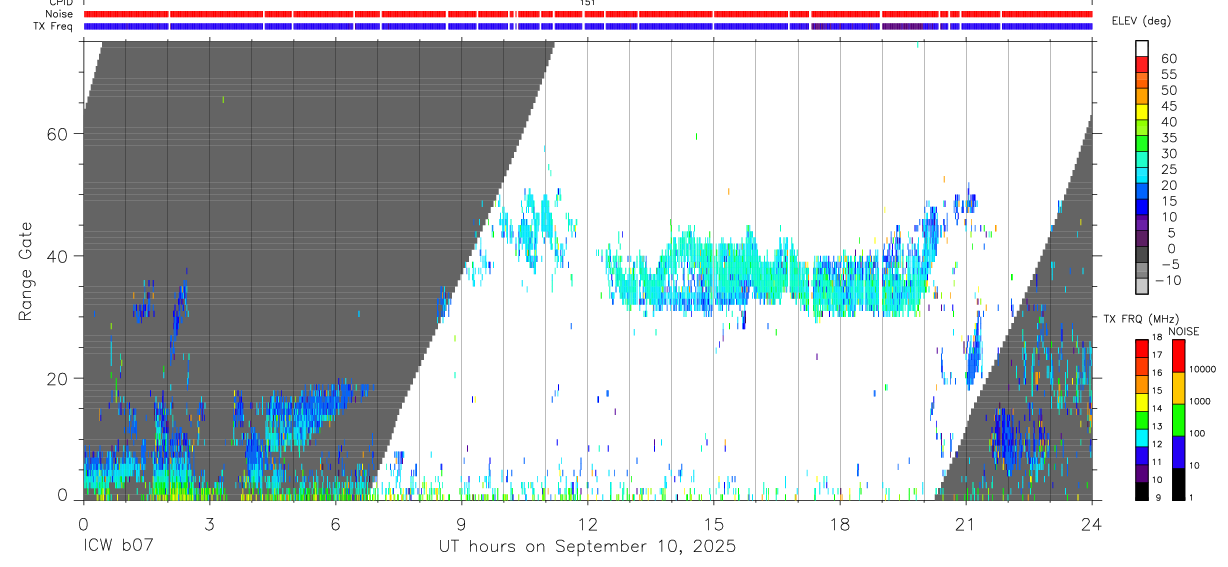Click the '12' tick label on the UT hours axis
The height and width of the screenshot is (567, 1228).
[x=587, y=523]
